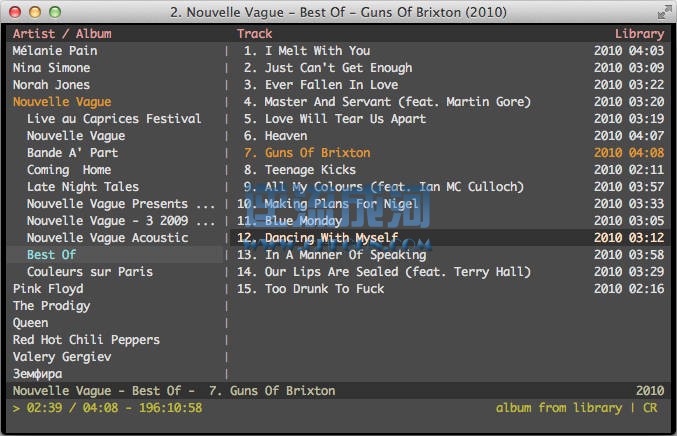
Task: Minimize the window with yellow button
Action: pos(35,12)
